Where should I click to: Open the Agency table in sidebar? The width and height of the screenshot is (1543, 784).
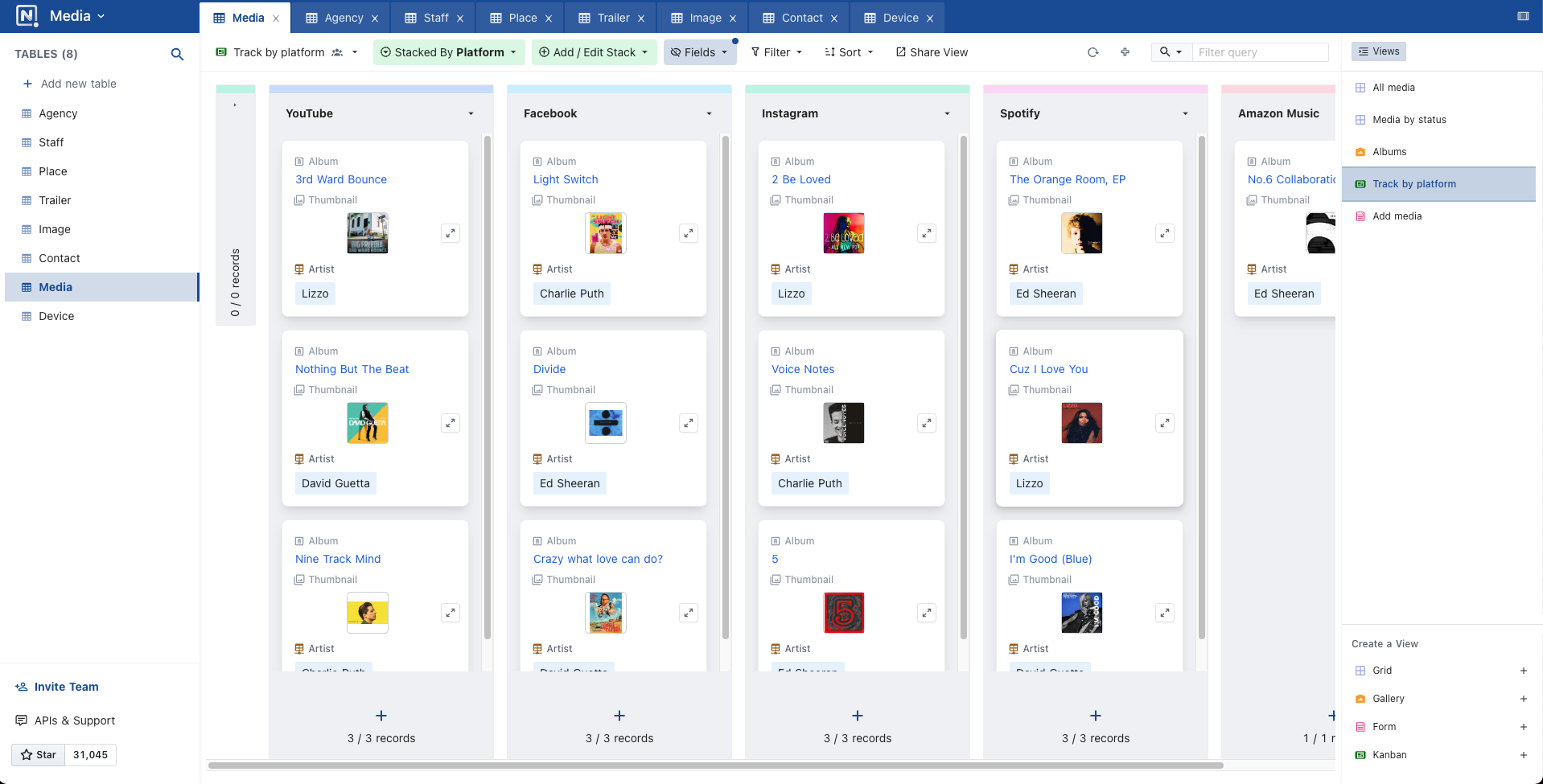pos(101,113)
